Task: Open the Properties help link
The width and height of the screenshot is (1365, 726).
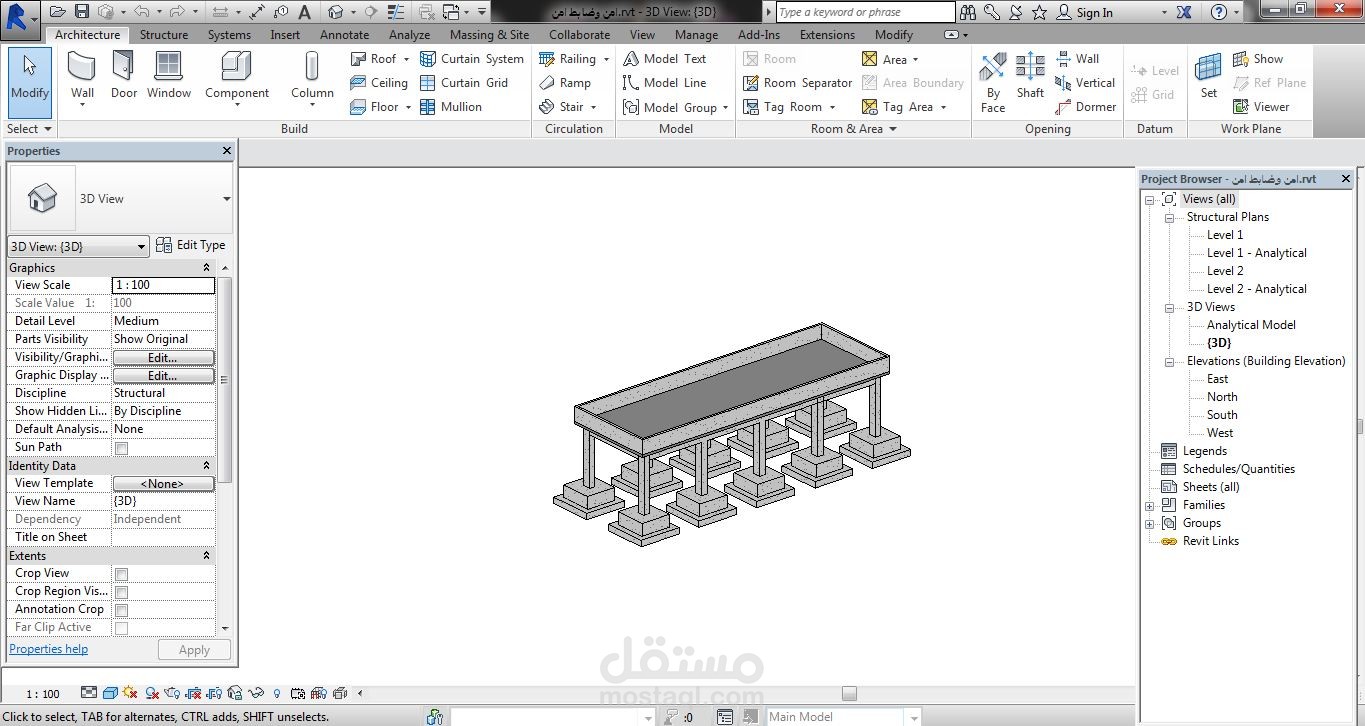Action: tap(48, 649)
